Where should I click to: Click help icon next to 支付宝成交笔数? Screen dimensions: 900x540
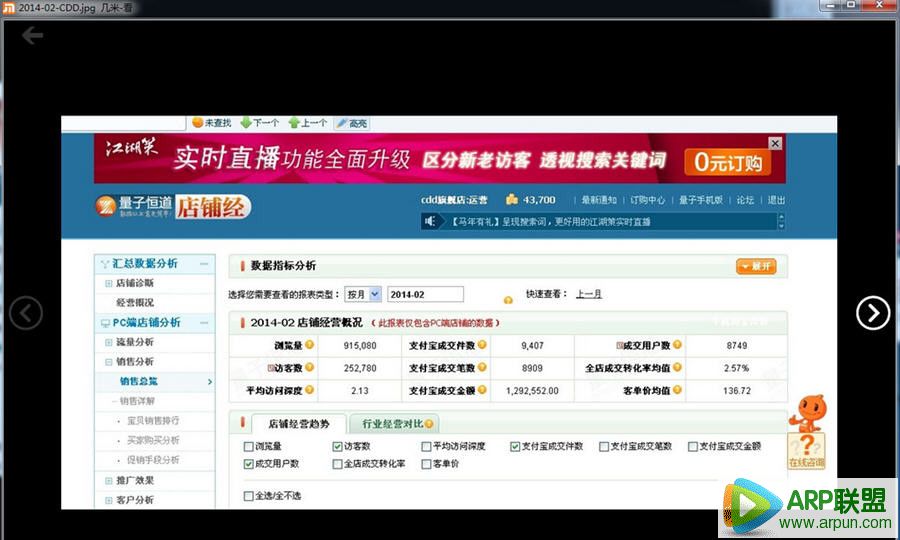[x=482, y=367]
